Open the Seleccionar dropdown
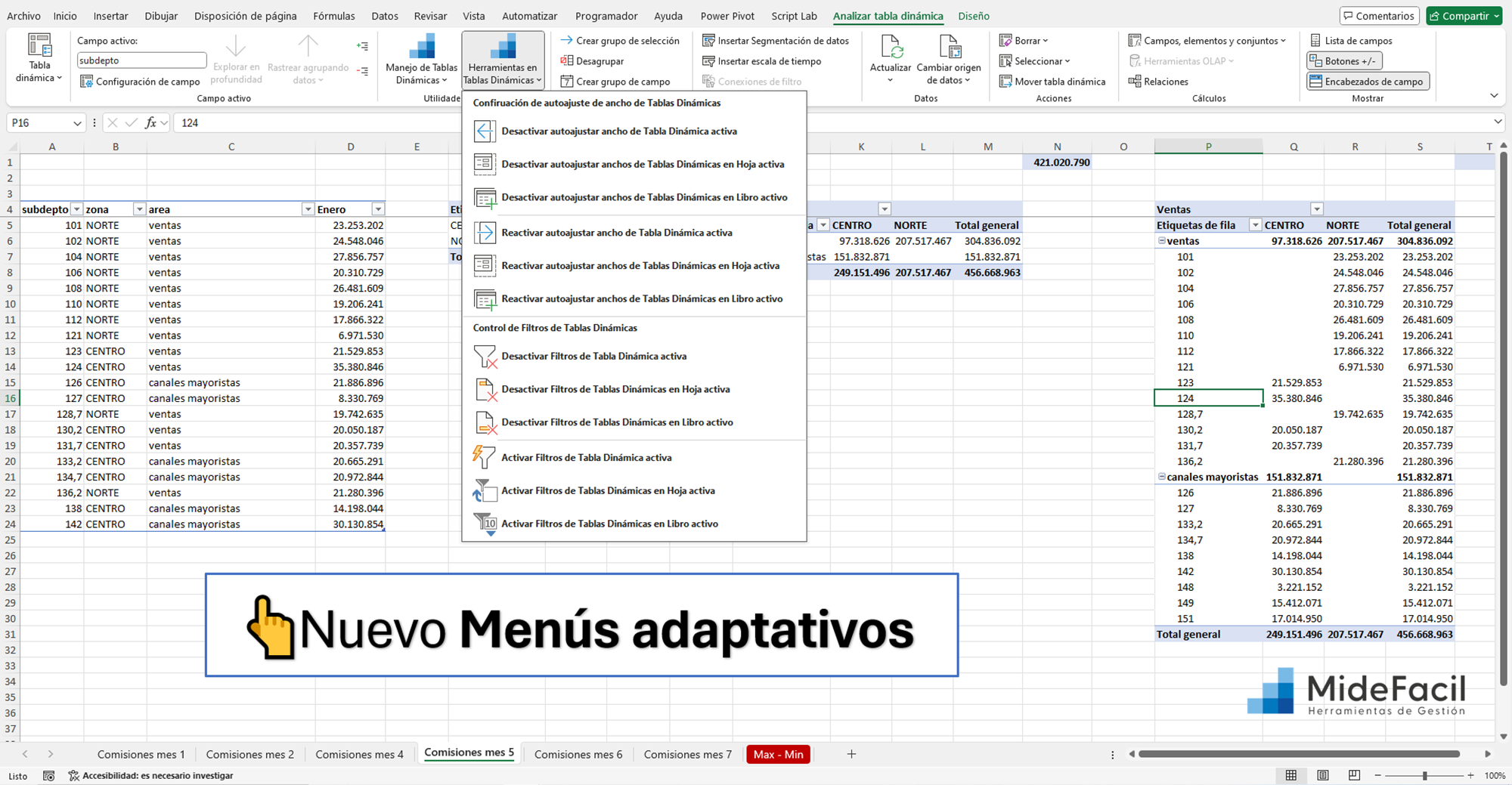This screenshot has width=1512, height=785. tap(1034, 61)
